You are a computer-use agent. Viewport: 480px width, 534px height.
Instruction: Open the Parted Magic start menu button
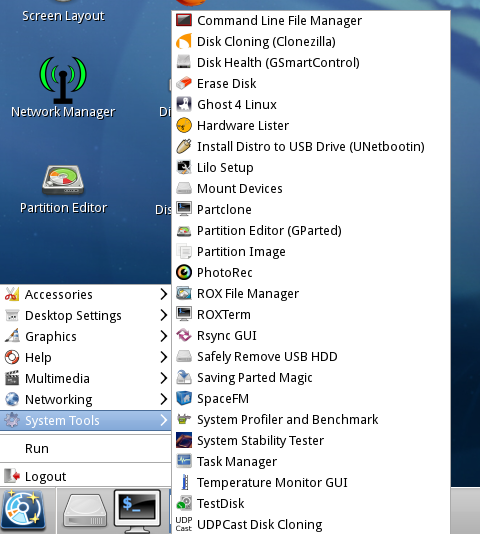click(x=23, y=510)
